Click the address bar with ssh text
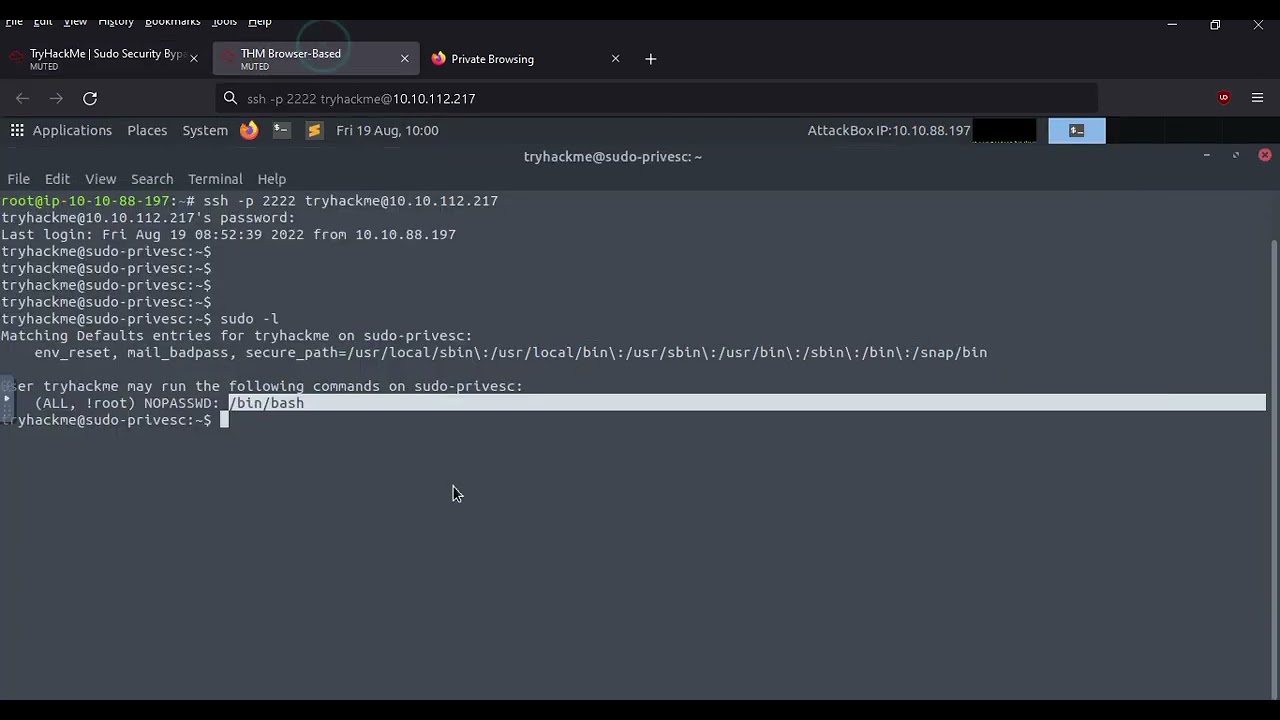The image size is (1280, 720). coord(657,98)
